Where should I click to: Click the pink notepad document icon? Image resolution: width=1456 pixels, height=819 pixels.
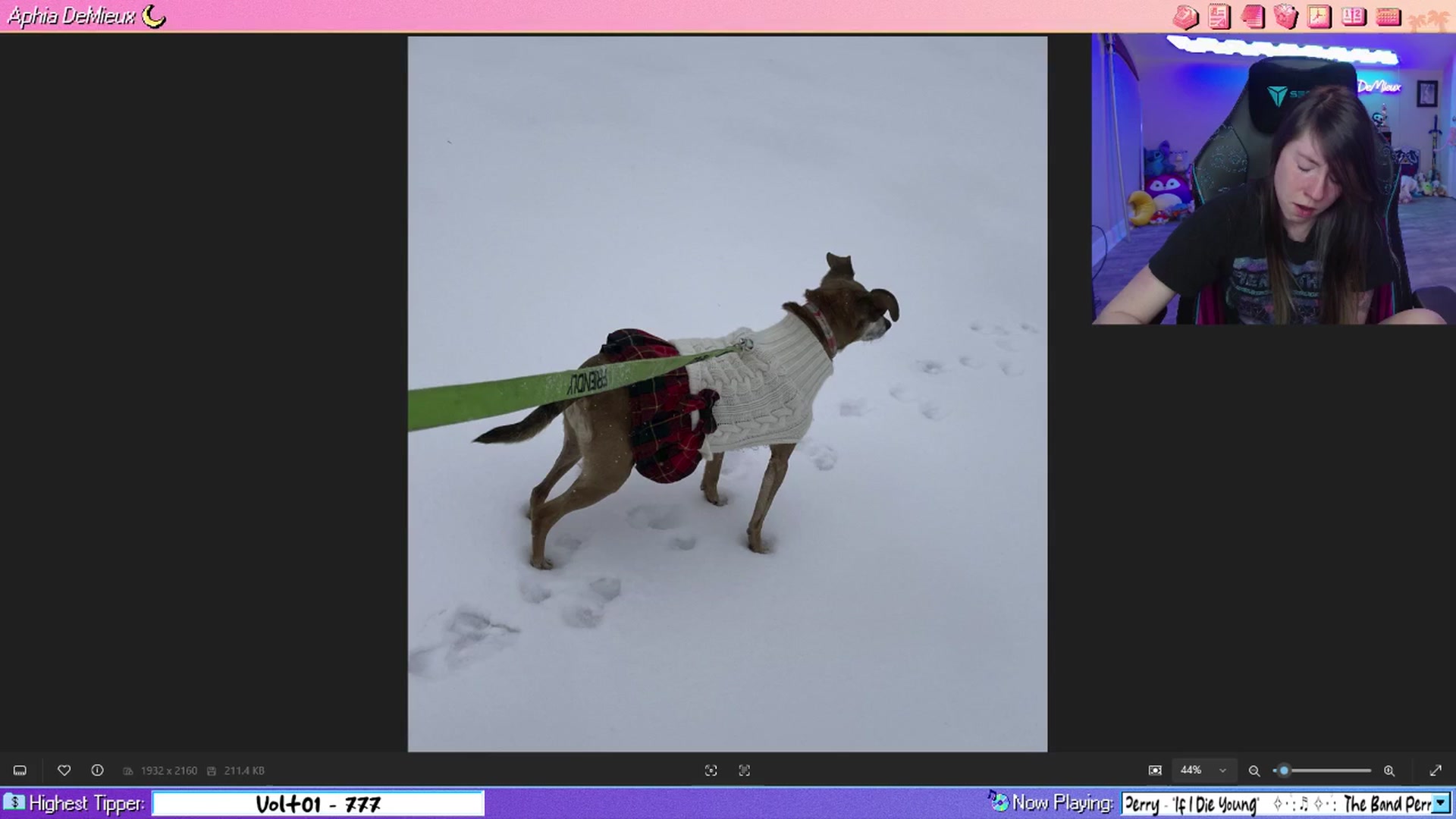click(x=1219, y=17)
